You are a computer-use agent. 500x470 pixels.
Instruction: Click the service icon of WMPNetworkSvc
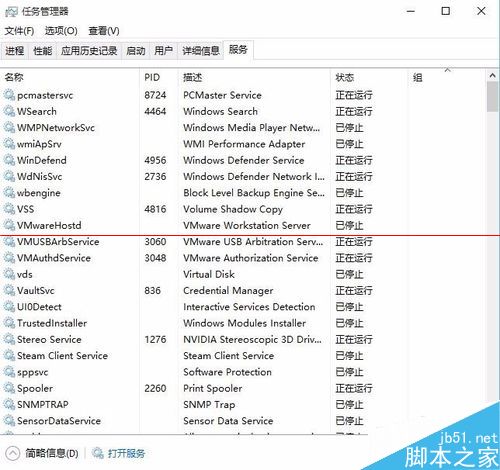pyautogui.click(x=9, y=128)
